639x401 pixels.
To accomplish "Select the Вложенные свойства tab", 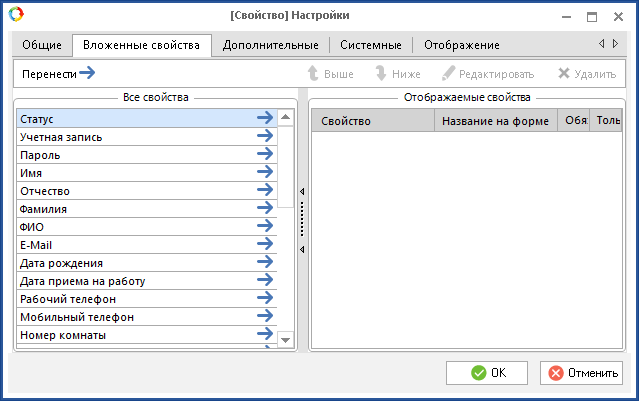I will coord(141,45).
